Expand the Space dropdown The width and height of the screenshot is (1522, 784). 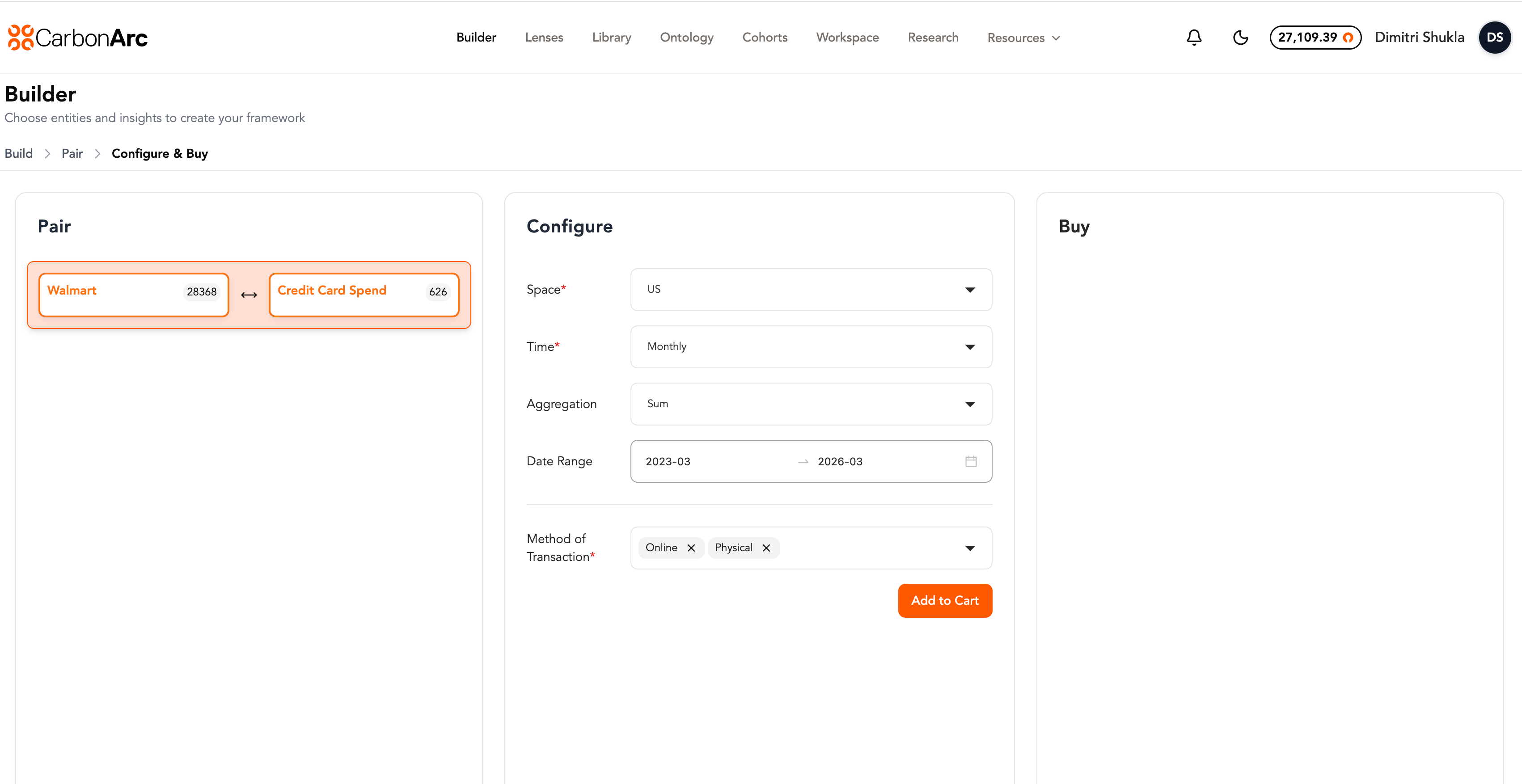969,290
